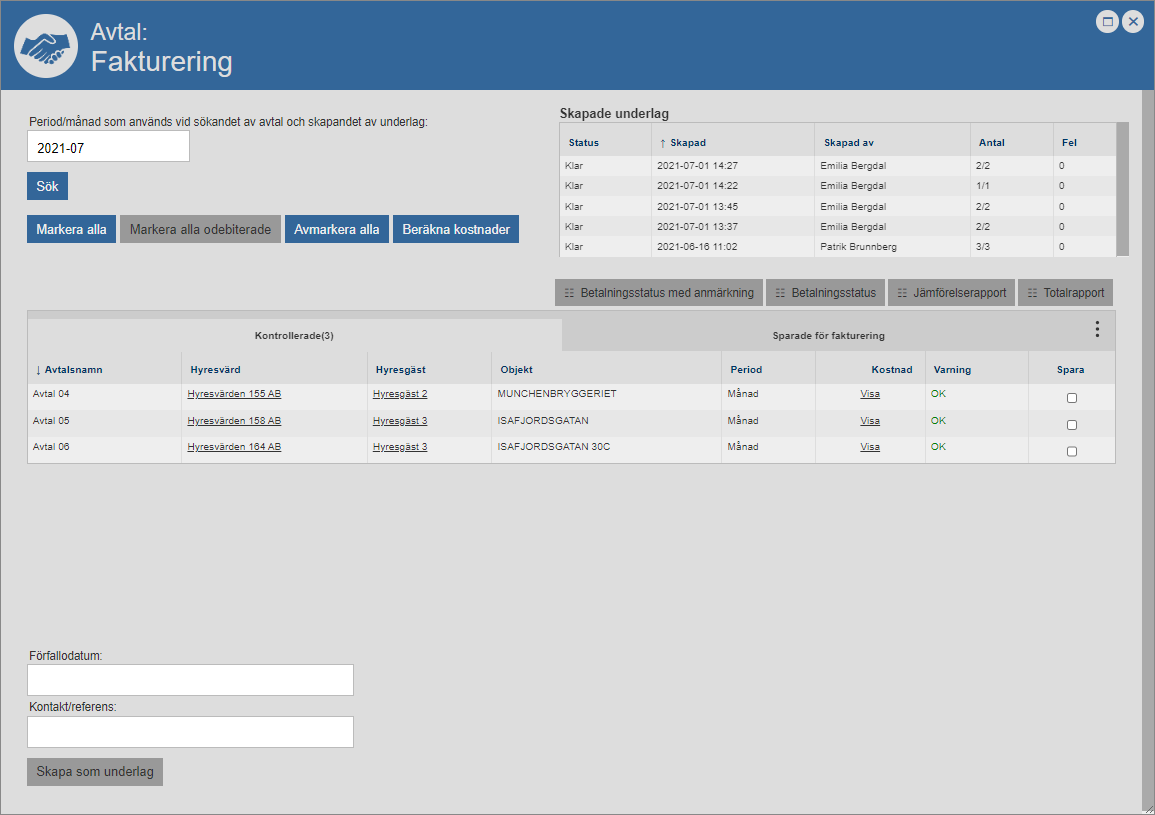Open Totalrapport report

1066,293
